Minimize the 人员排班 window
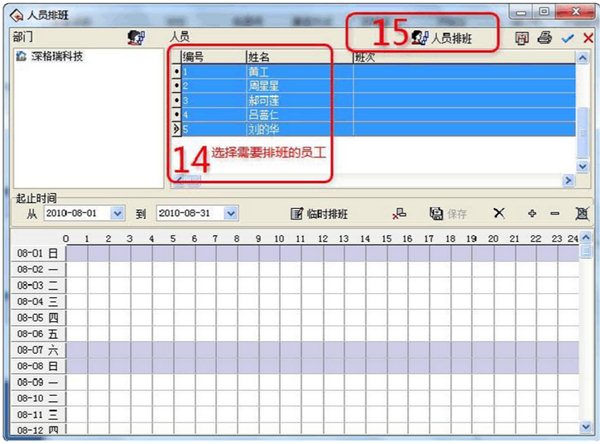The image size is (600, 444). (x=521, y=13)
